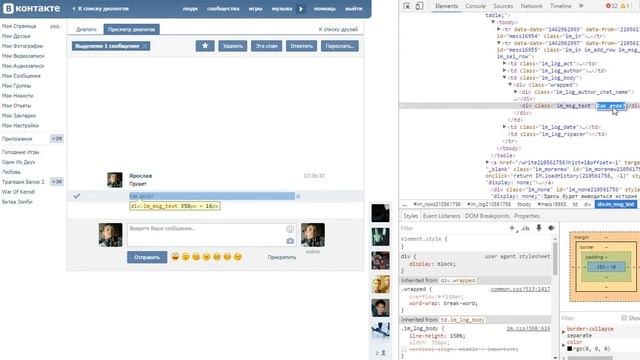
Task: Open Мои Сообщения in left sidebar
Action: click(x=21, y=76)
